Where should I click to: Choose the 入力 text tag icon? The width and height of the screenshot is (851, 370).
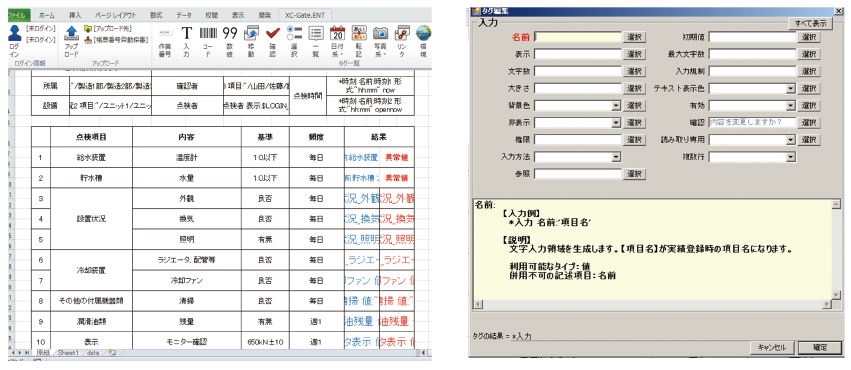[x=186, y=34]
